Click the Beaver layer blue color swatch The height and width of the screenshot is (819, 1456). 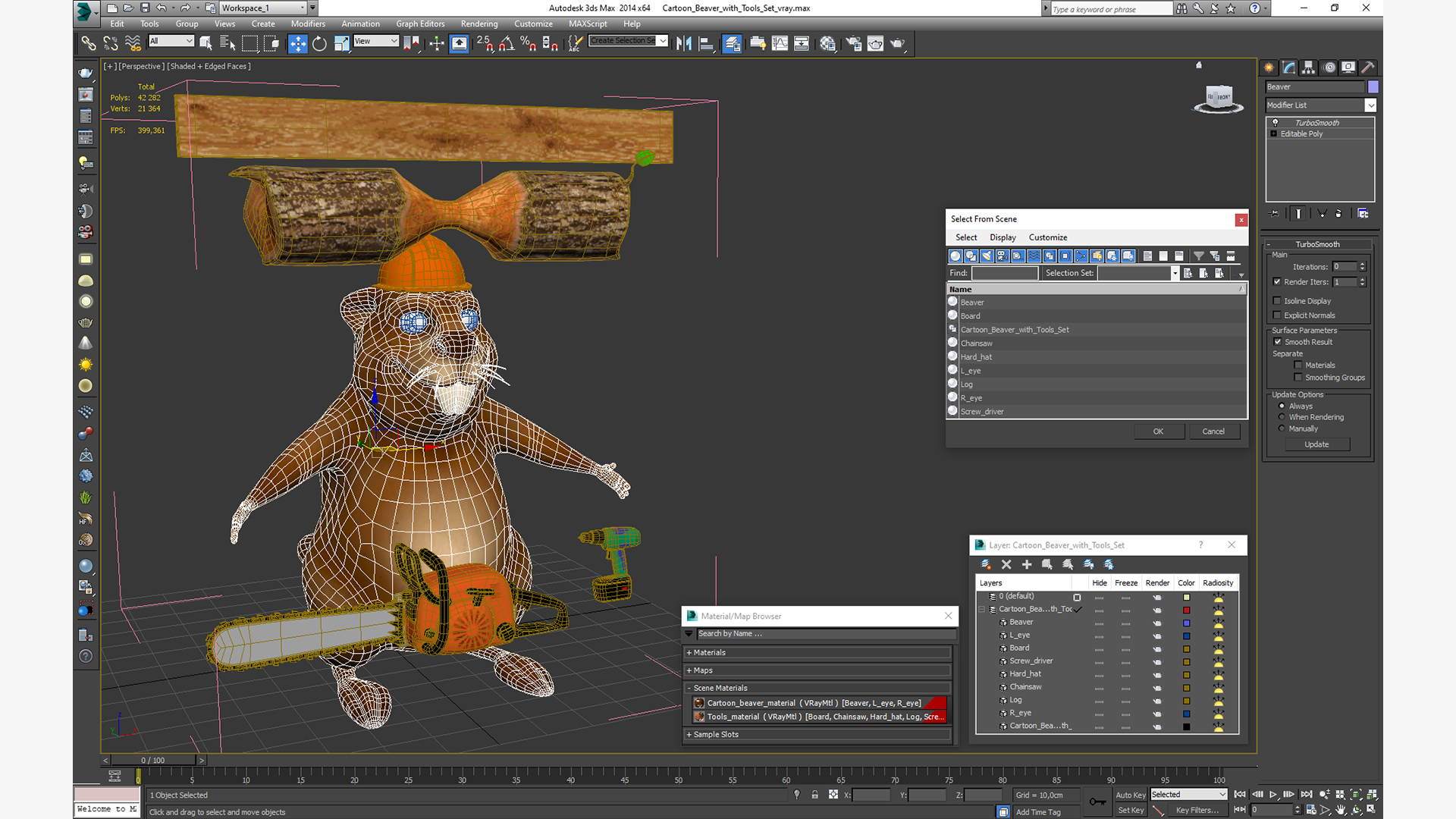pyautogui.click(x=1187, y=623)
